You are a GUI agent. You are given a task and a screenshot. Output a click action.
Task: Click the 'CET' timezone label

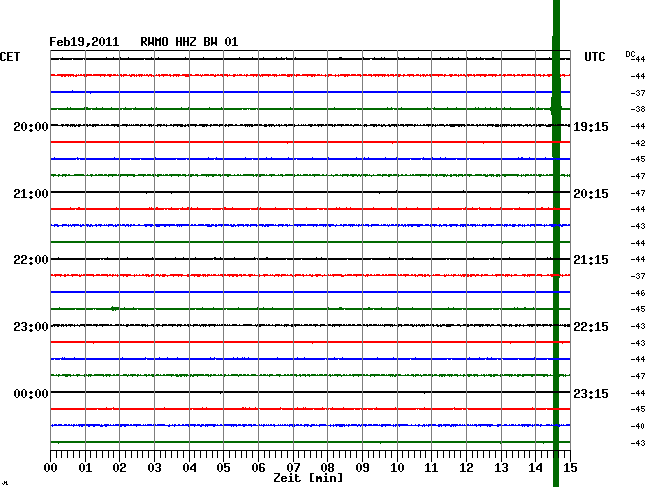[10, 57]
